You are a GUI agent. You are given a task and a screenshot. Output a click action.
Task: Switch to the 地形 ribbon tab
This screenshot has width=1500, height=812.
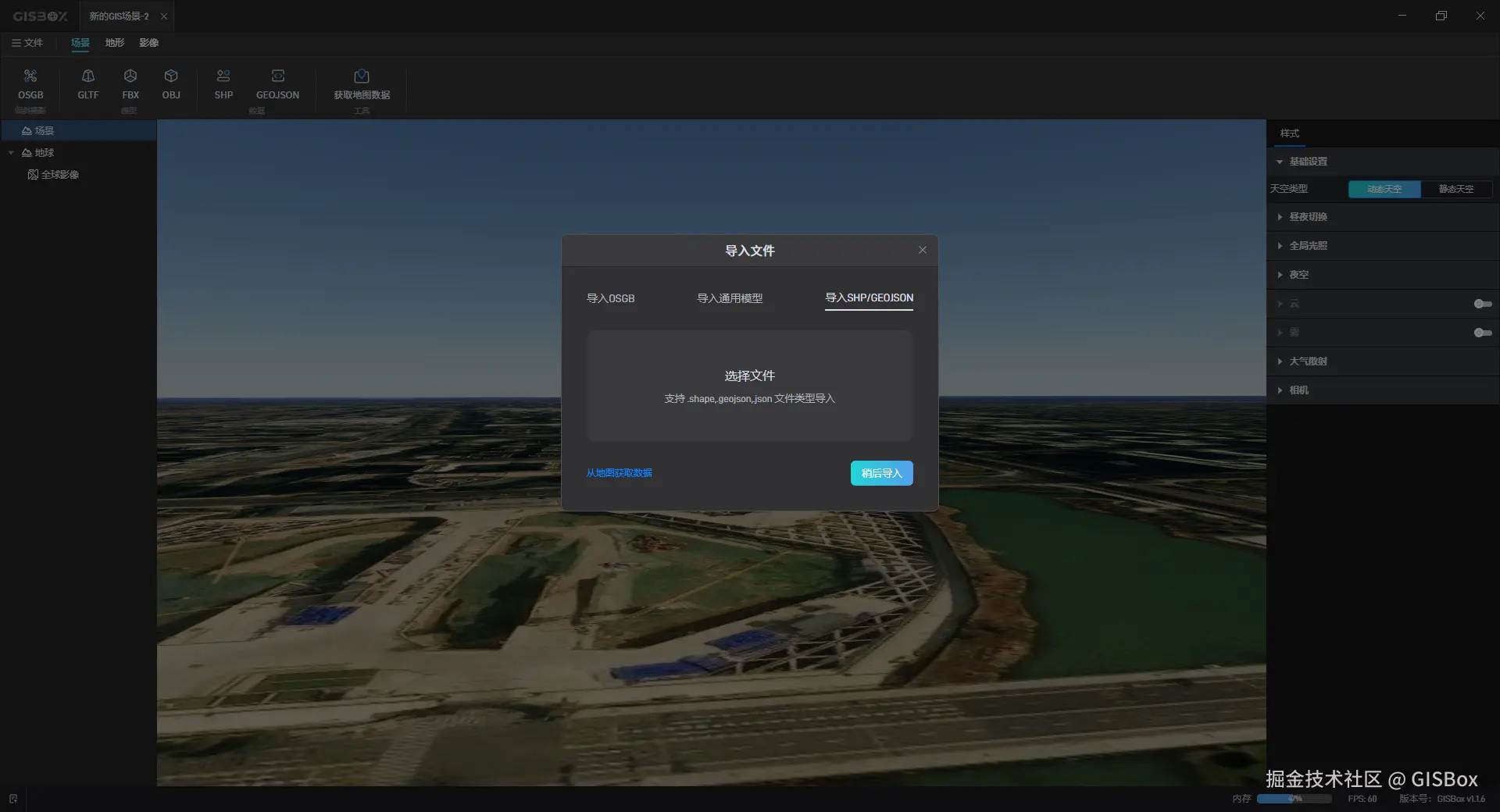(x=115, y=43)
